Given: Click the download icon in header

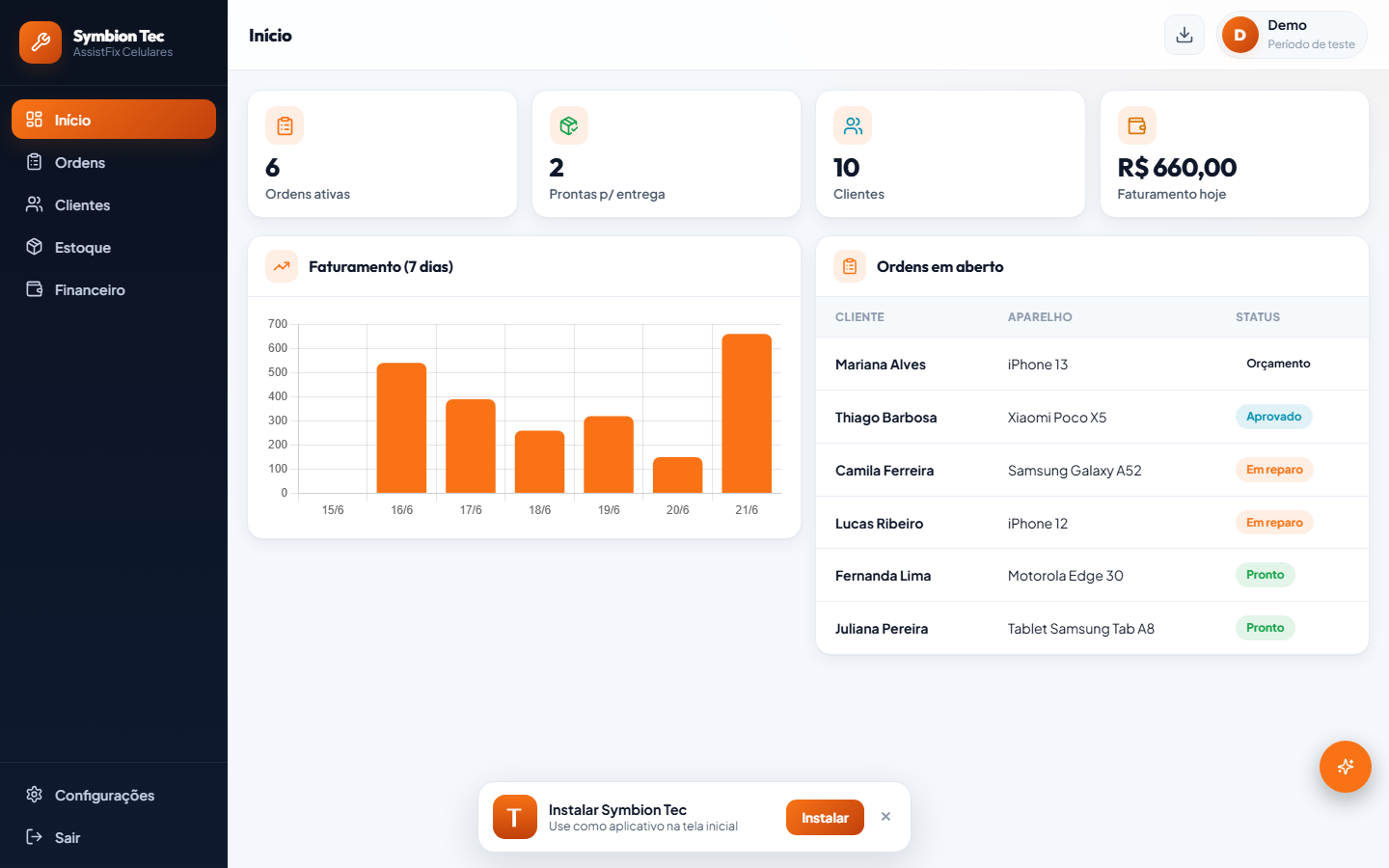Looking at the screenshot, I should tap(1185, 35).
